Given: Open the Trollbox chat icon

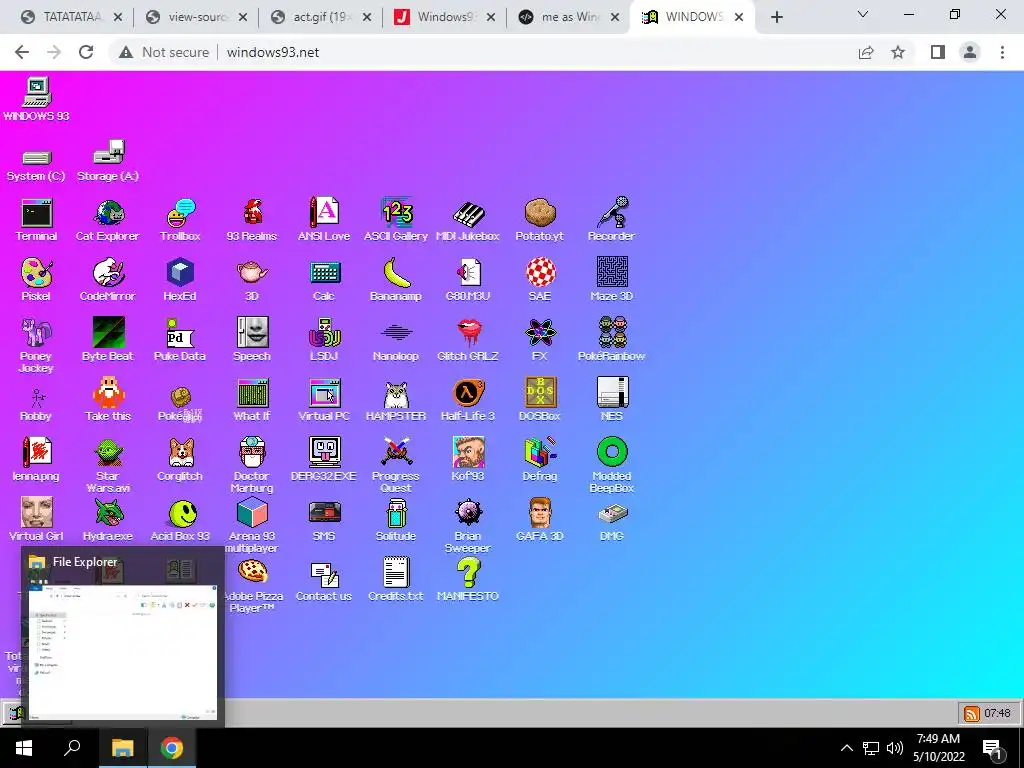Looking at the screenshot, I should 180,220.
